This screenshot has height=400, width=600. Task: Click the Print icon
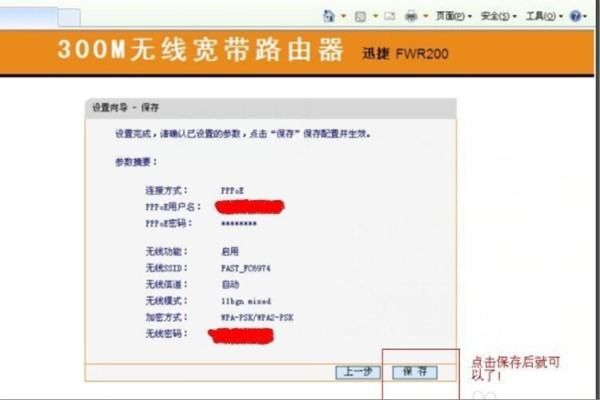click(x=411, y=16)
